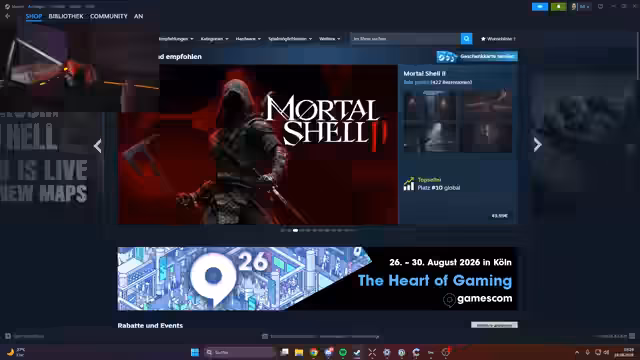Screen dimensions: 640x360
Task: Open the account name dropdown beside the avatar
Action: pyautogui.click(x=584, y=7)
